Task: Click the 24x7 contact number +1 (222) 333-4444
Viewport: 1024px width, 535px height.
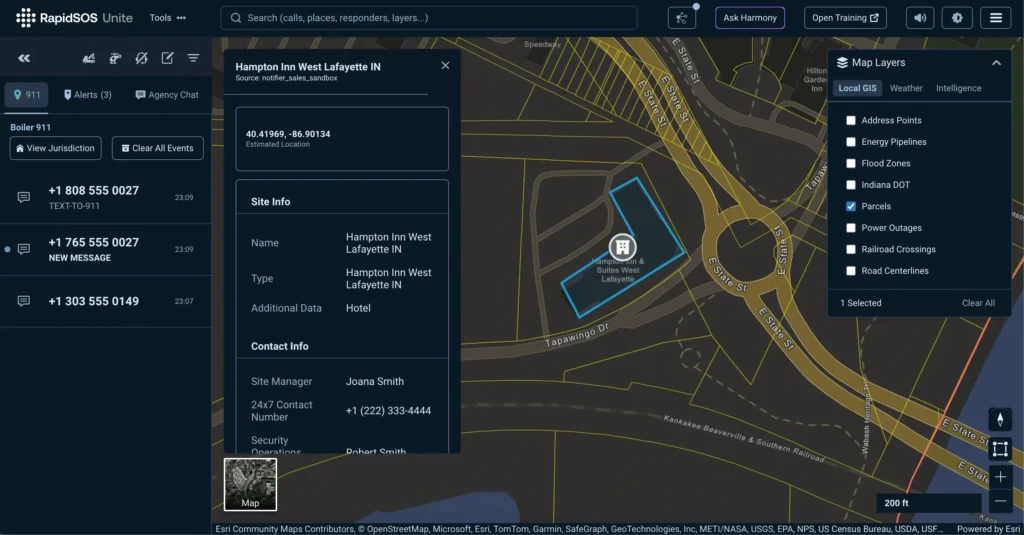Action: click(x=388, y=411)
